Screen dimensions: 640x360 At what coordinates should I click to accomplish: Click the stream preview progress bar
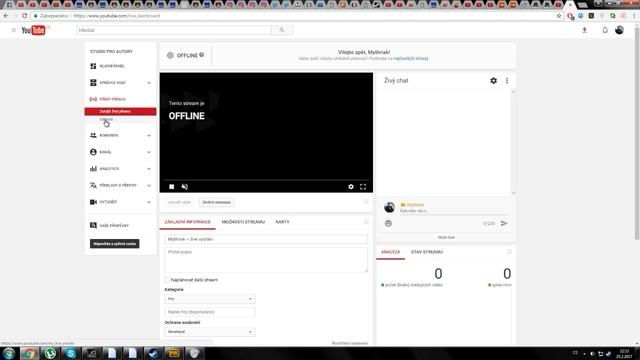(x=266, y=180)
